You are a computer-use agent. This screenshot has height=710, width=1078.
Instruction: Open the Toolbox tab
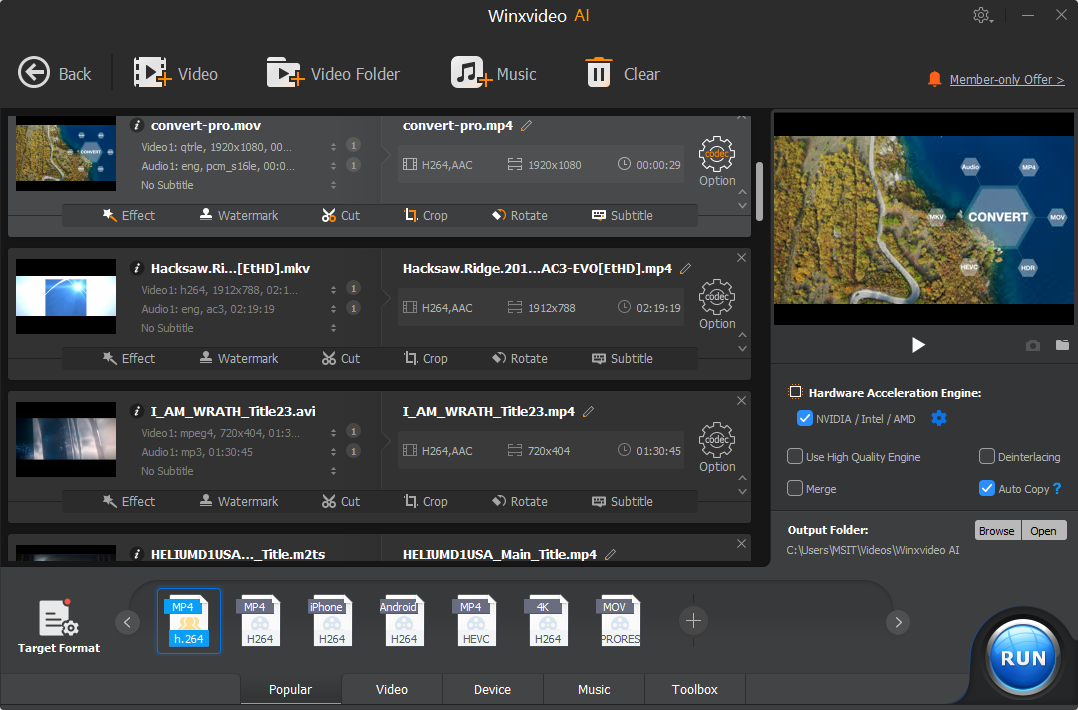(x=694, y=689)
